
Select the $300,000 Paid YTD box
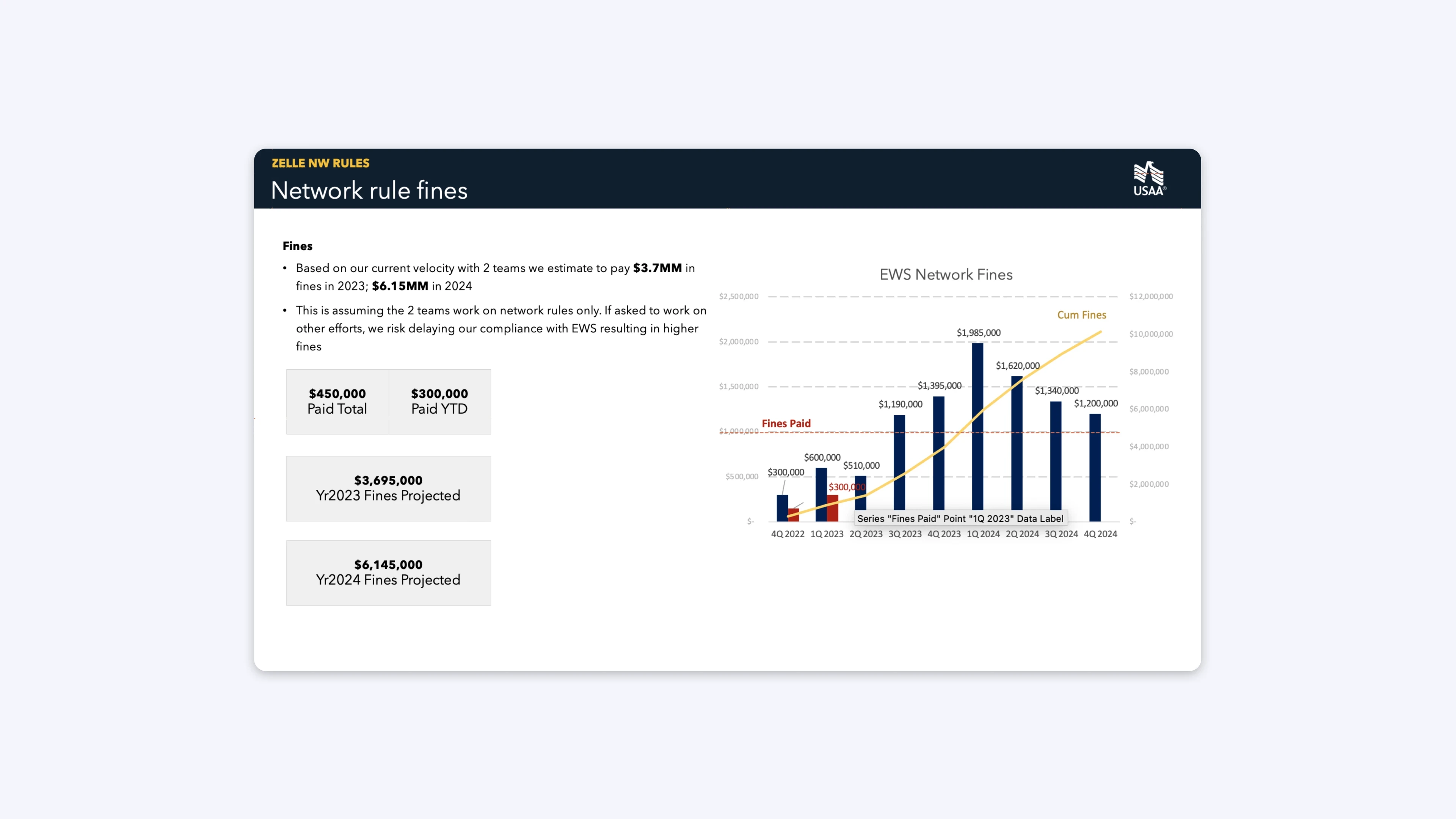(439, 401)
